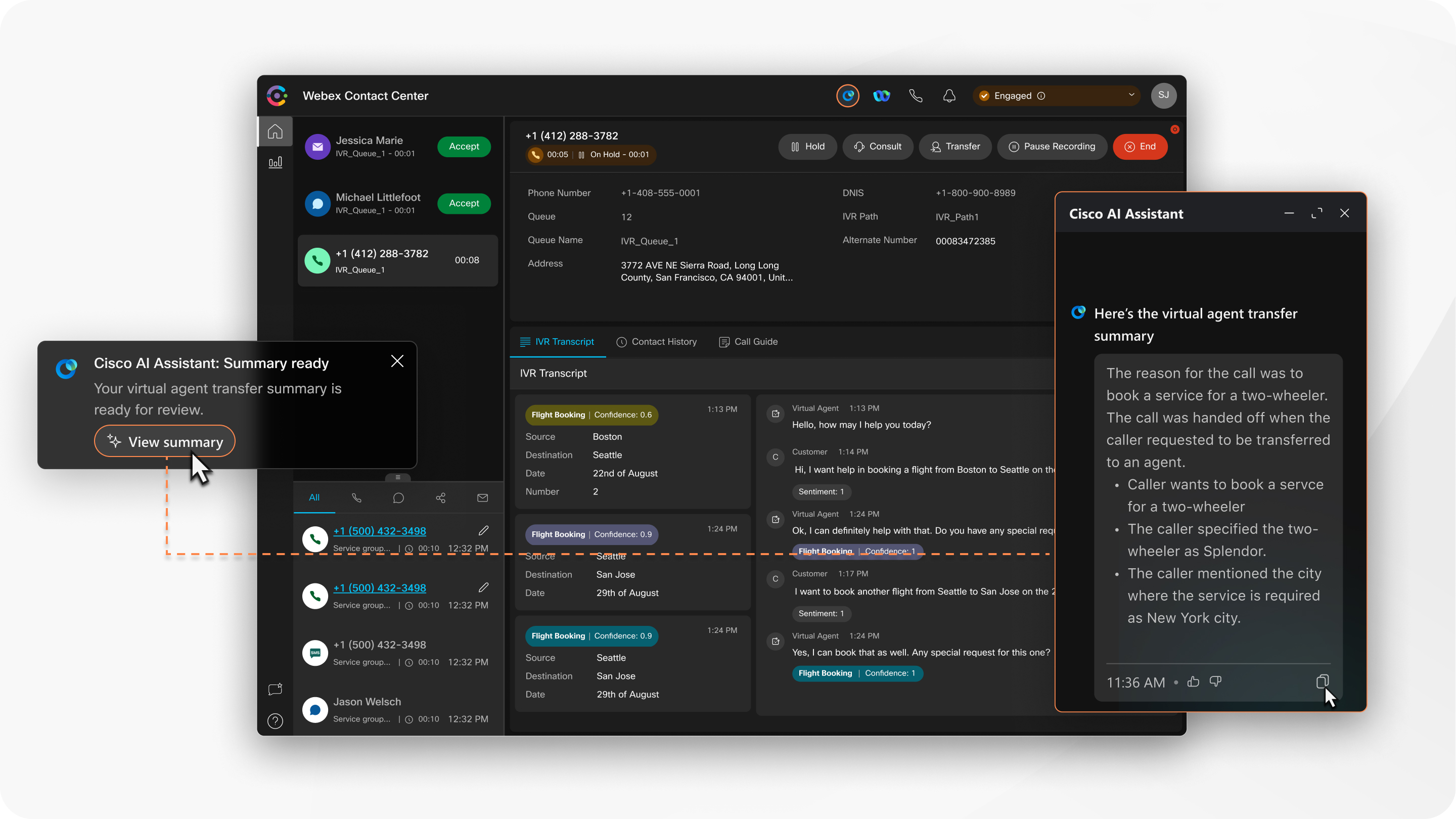Click the Transfer call icon

(955, 146)
